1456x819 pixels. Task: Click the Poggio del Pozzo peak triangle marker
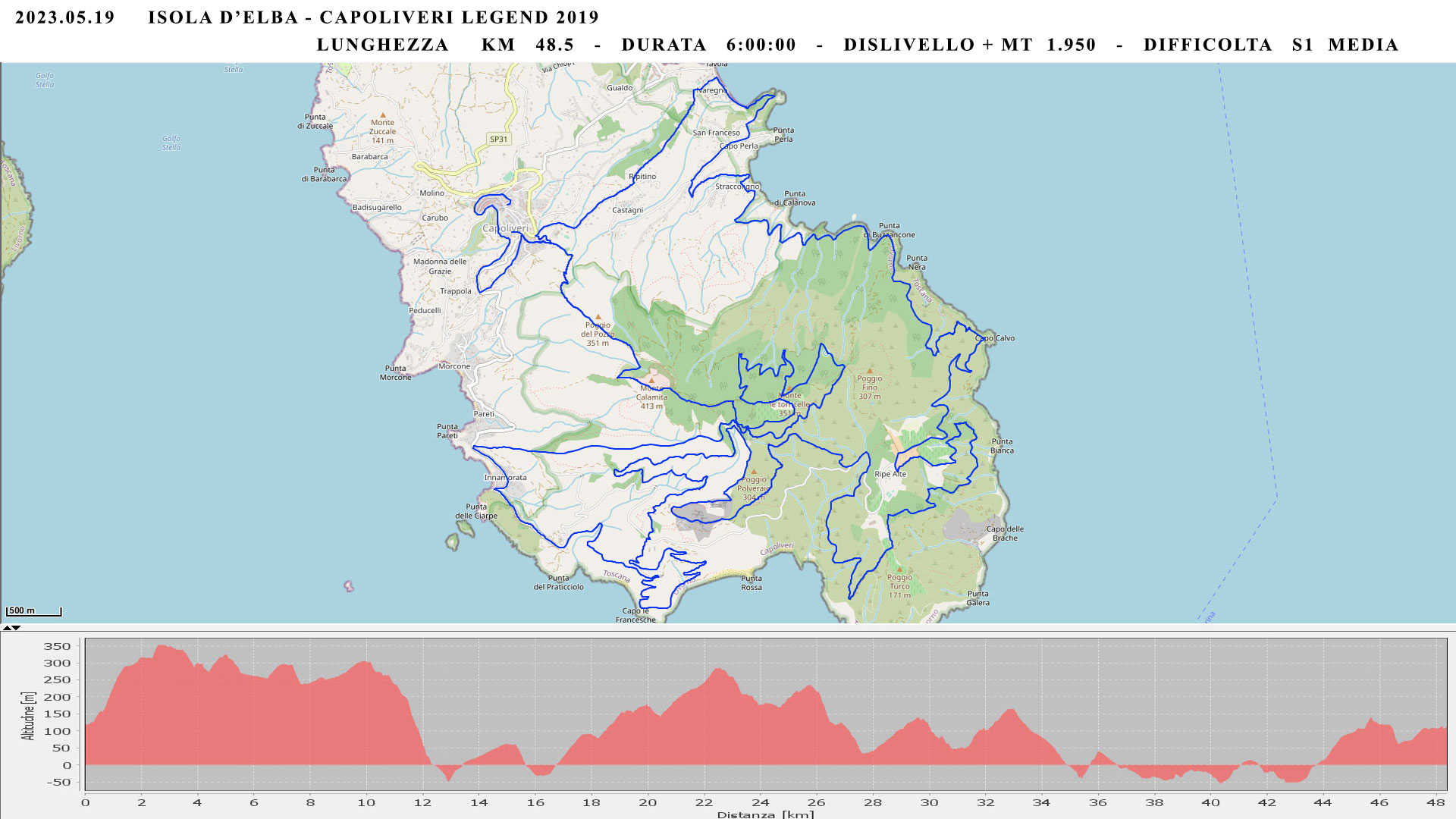coord(598,317)
